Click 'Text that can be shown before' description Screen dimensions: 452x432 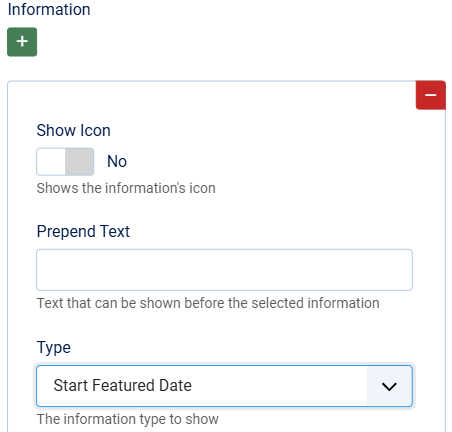[x=208, y=303]
